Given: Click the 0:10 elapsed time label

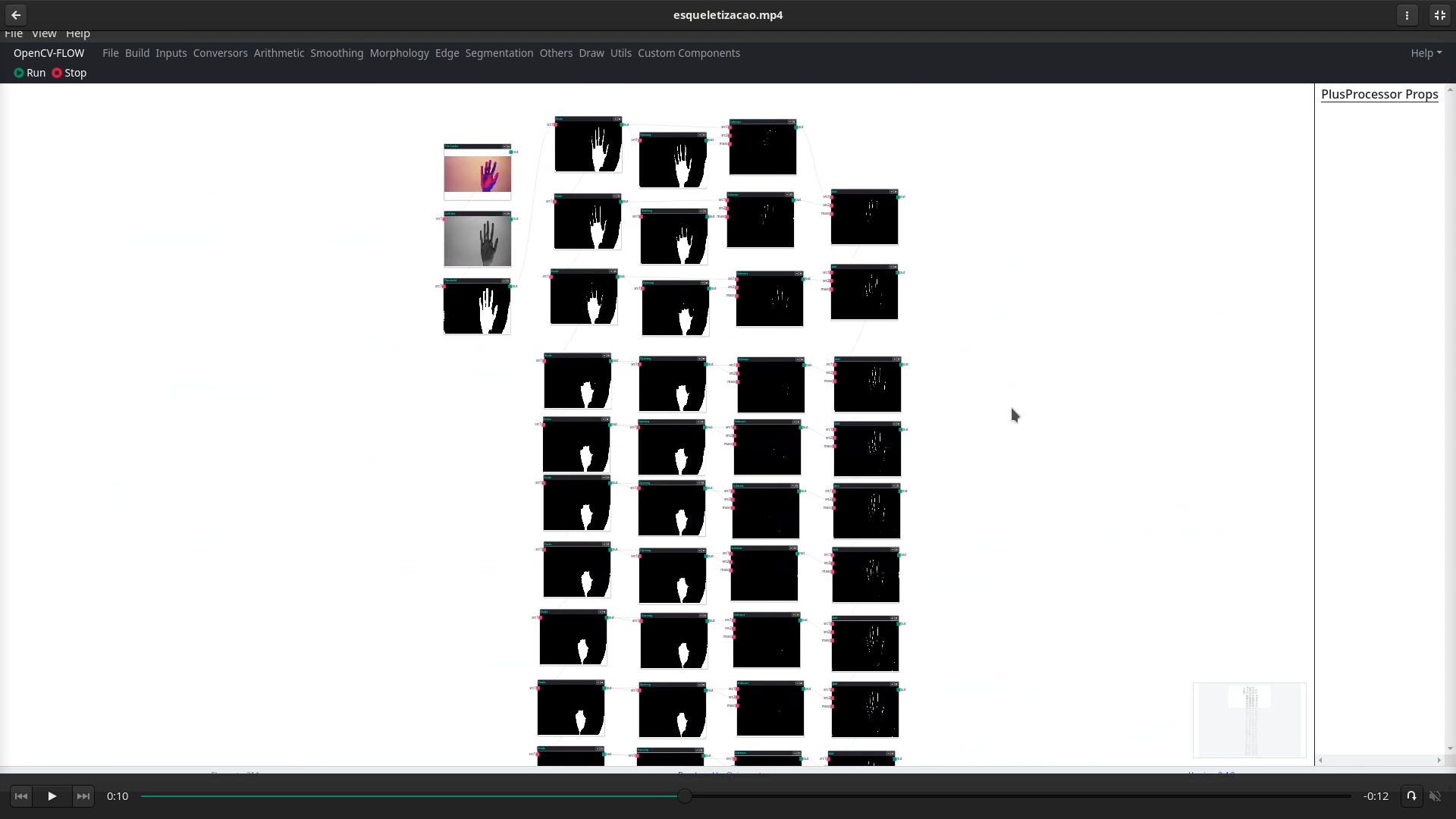Looking at the screenshot, I should (118, 796).
